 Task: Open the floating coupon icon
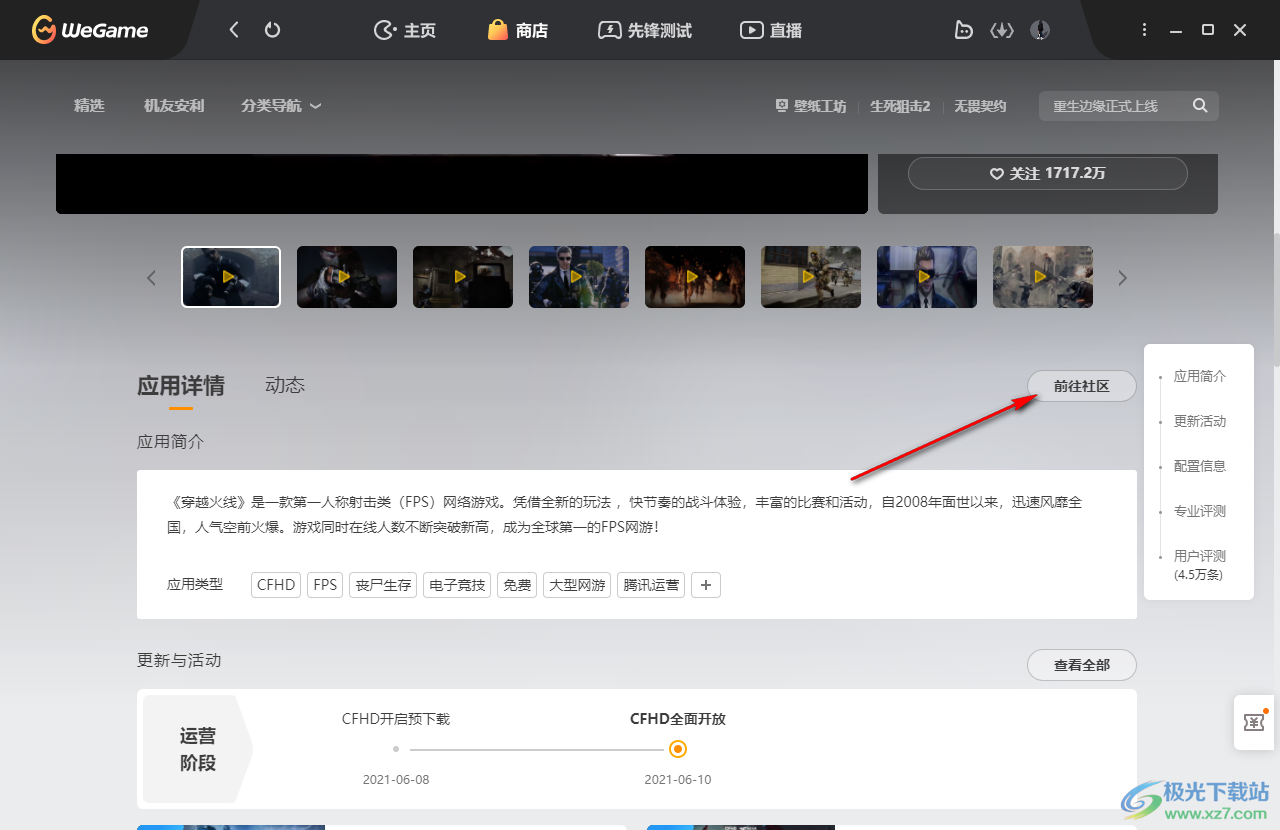1254,722
